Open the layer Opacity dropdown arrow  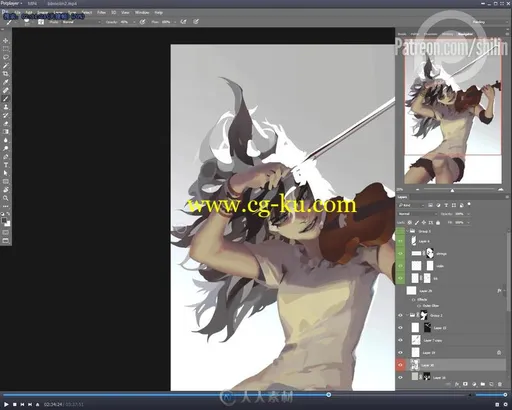[468, 214]
